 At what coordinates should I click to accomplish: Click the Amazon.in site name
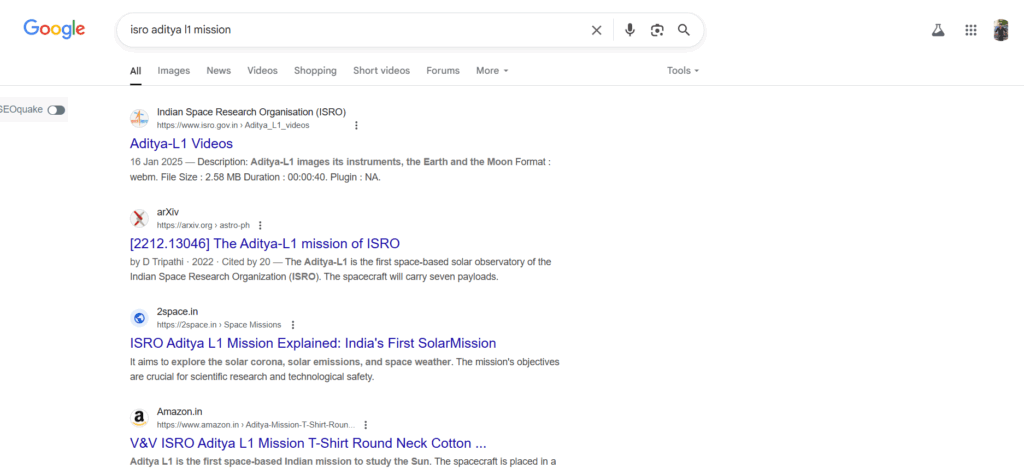180,411
